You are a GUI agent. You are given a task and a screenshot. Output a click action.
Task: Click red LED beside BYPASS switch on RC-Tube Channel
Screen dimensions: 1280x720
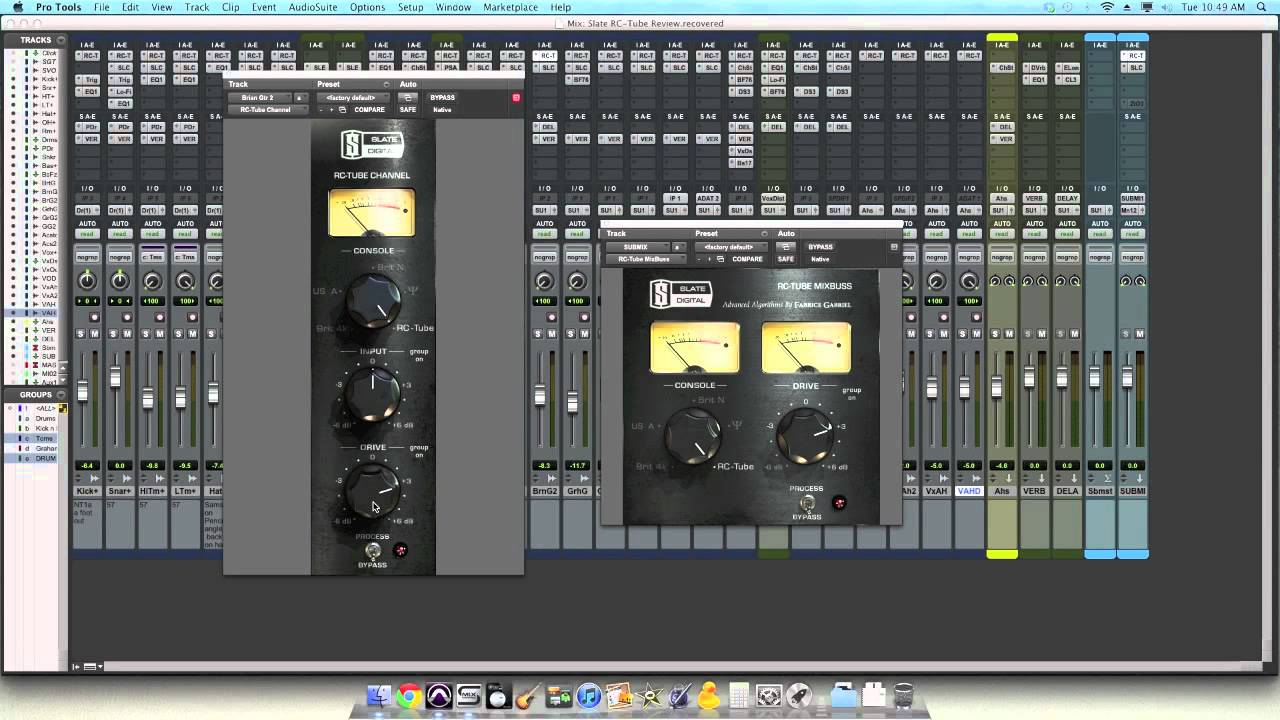pyautogui.click(x=401, y=550)
